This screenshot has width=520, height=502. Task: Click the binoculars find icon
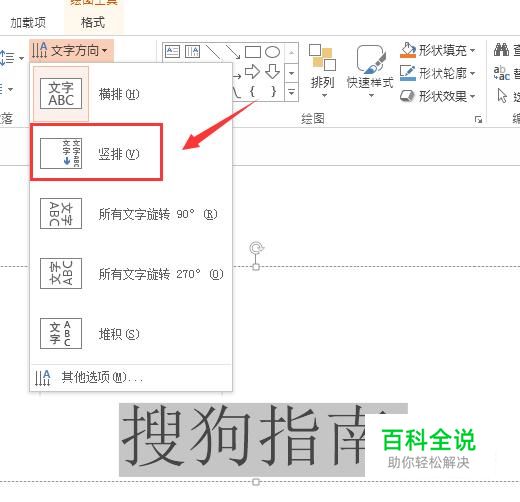click(x=501, y=50)
